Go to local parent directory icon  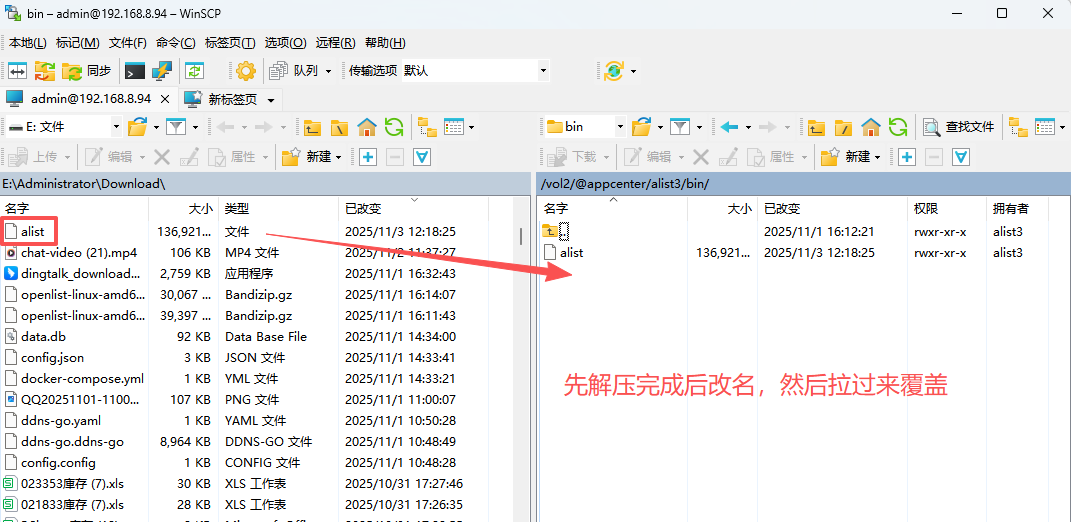(312, 127)
